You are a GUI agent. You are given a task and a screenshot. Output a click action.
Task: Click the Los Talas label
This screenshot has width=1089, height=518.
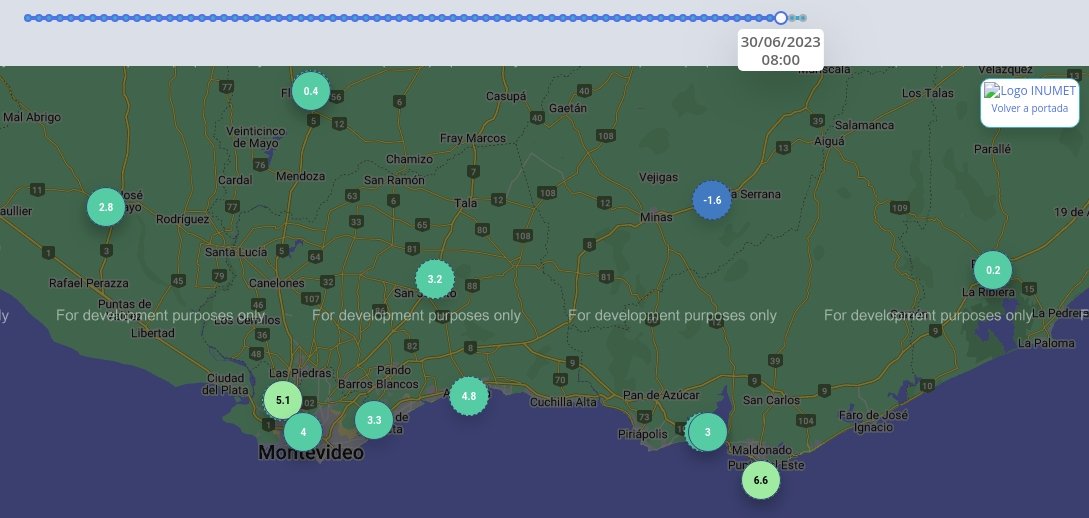(x=927, y=92)
